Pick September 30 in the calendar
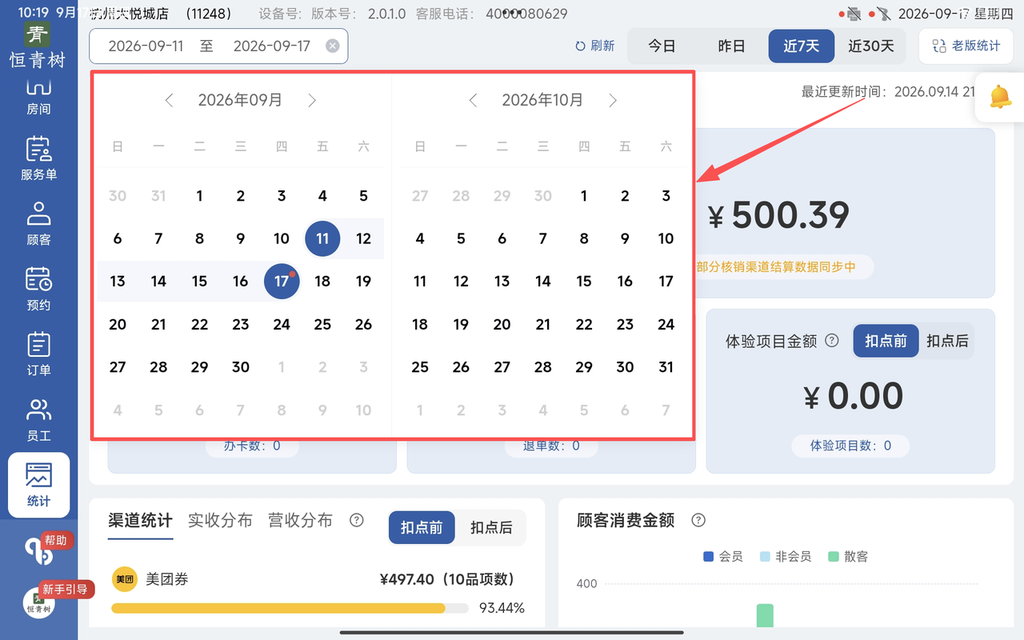 (x=240, y=367)
